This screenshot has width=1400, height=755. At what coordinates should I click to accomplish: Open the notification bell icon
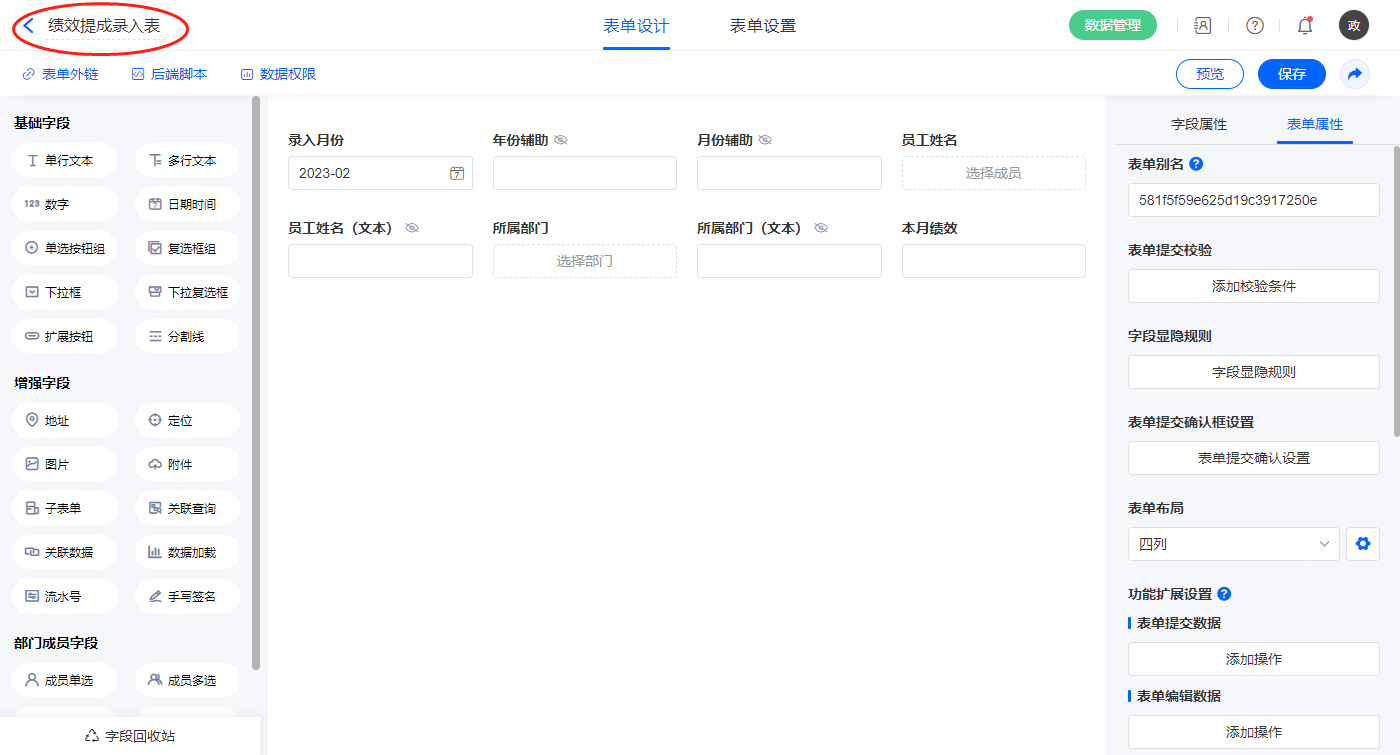click(x=1304, y=26)
